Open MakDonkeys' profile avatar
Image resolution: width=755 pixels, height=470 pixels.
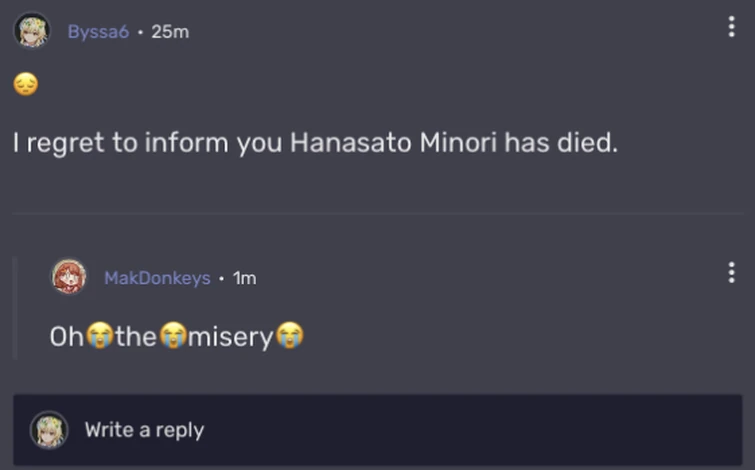[69, 277]
